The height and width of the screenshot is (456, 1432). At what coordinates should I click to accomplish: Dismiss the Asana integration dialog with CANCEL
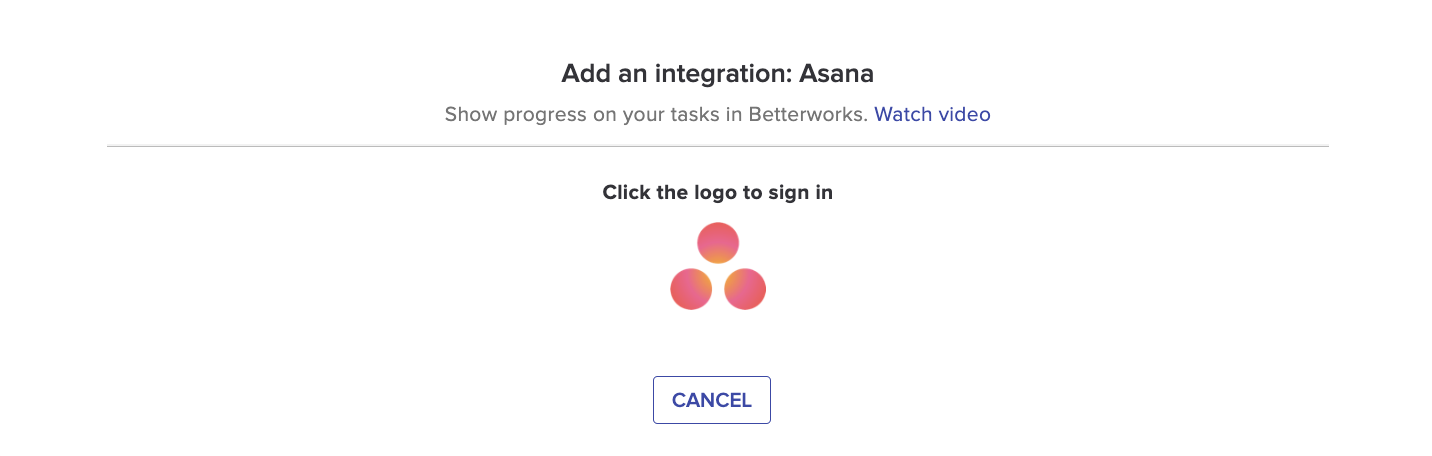[x=712, y=400]
